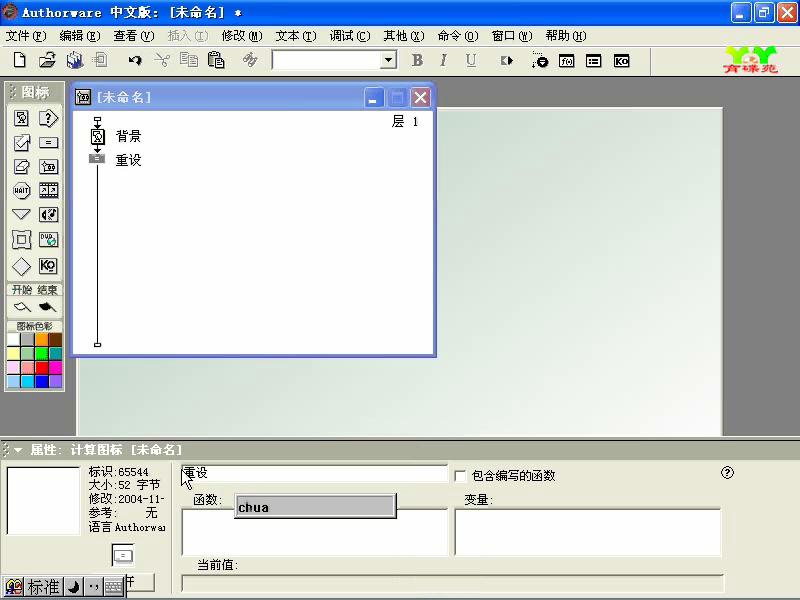Pick the black Stop flag
This screenshot has height=600, width=800.
(x=47, y=307)
